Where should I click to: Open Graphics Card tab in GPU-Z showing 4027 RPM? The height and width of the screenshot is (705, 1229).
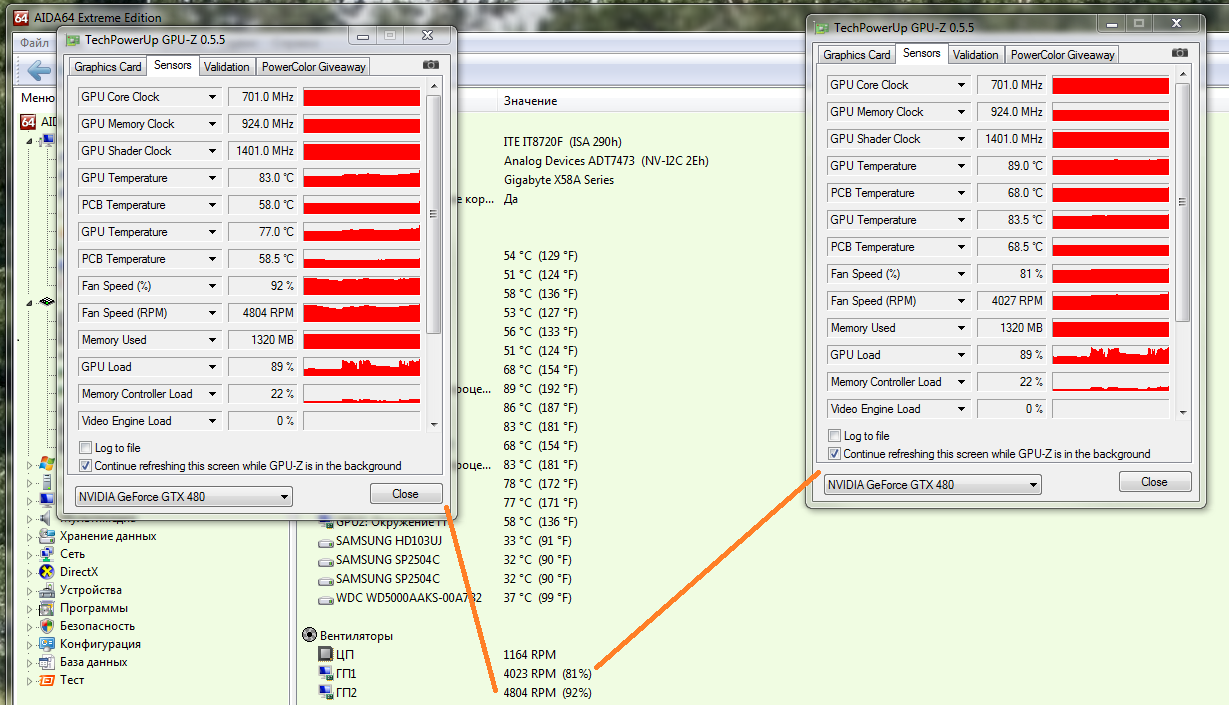(857, 55)
